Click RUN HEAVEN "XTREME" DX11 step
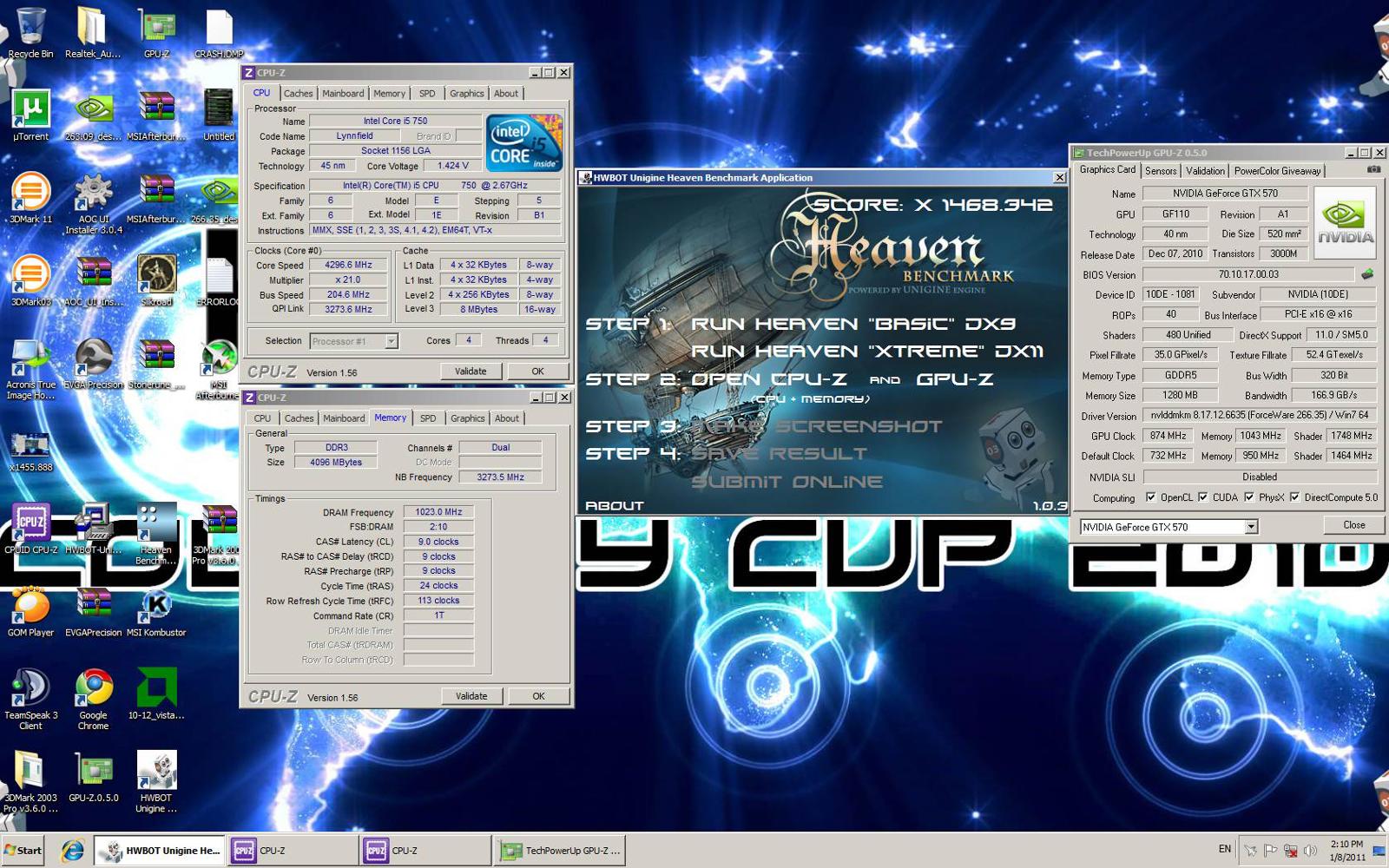 [867, 352]
